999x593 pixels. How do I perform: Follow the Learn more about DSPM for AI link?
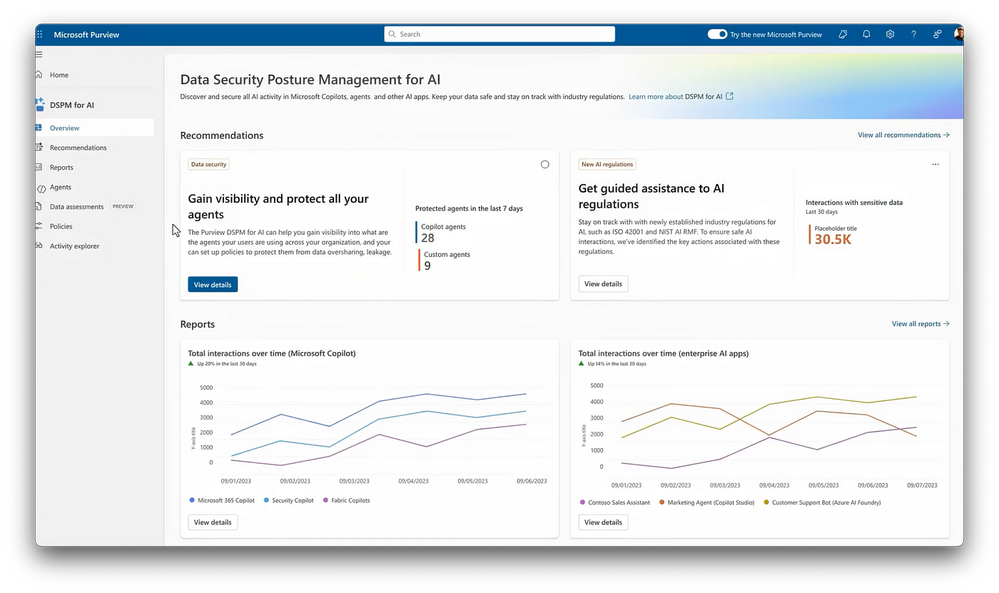click(x=680, y=97)
